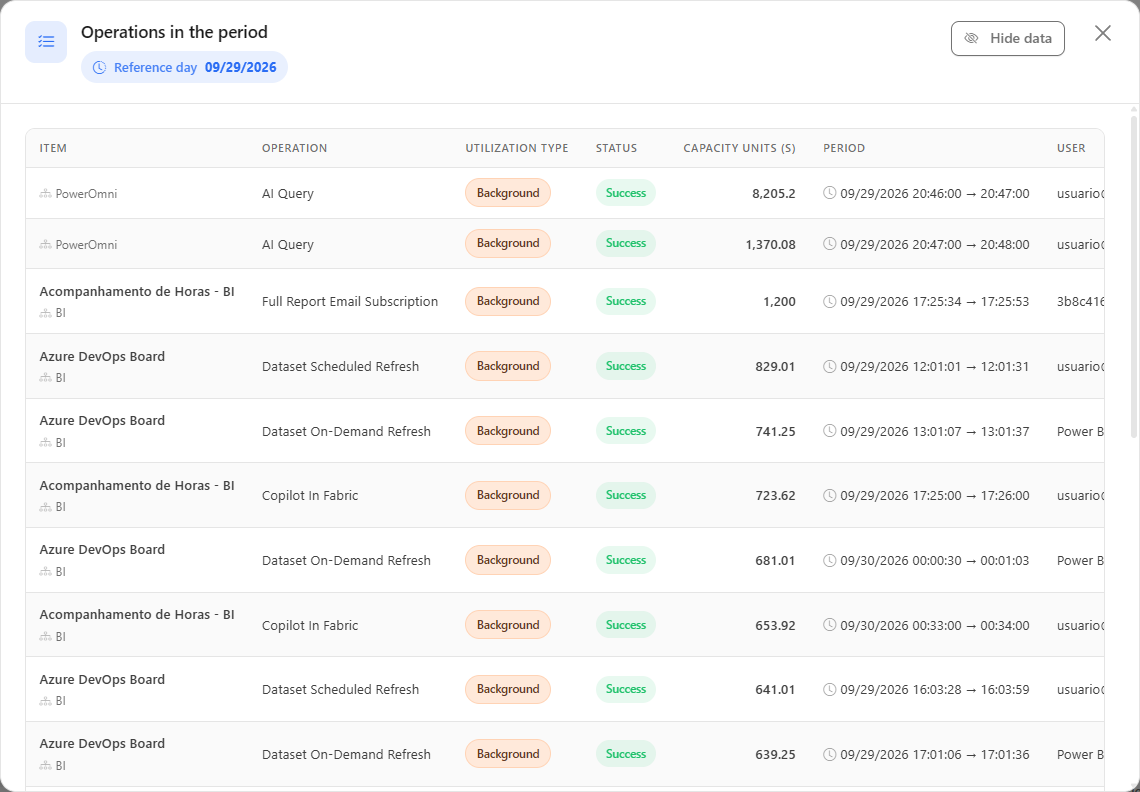Viewport: 1140px width, 792px height.
Task: Click the OPERATION column header
Action: (294, 148)
